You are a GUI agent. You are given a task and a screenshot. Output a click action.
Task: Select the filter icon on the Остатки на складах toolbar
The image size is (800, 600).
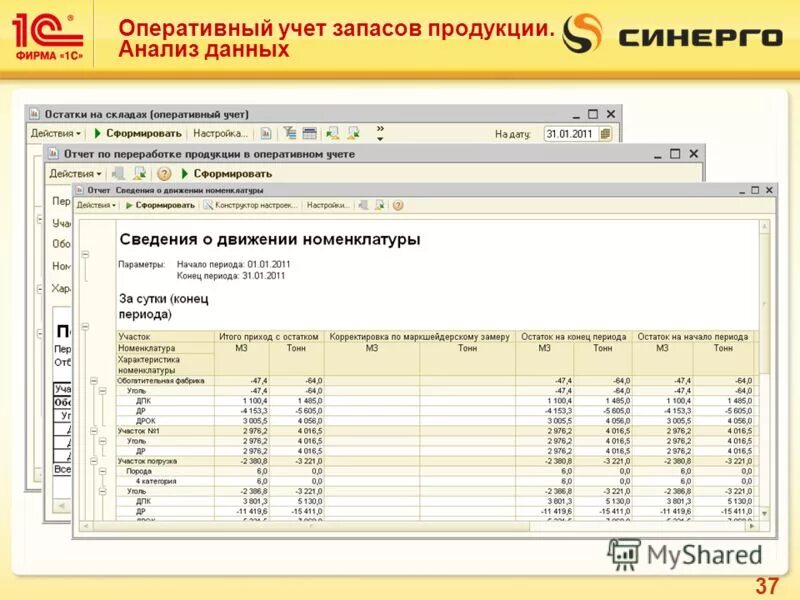289,133
